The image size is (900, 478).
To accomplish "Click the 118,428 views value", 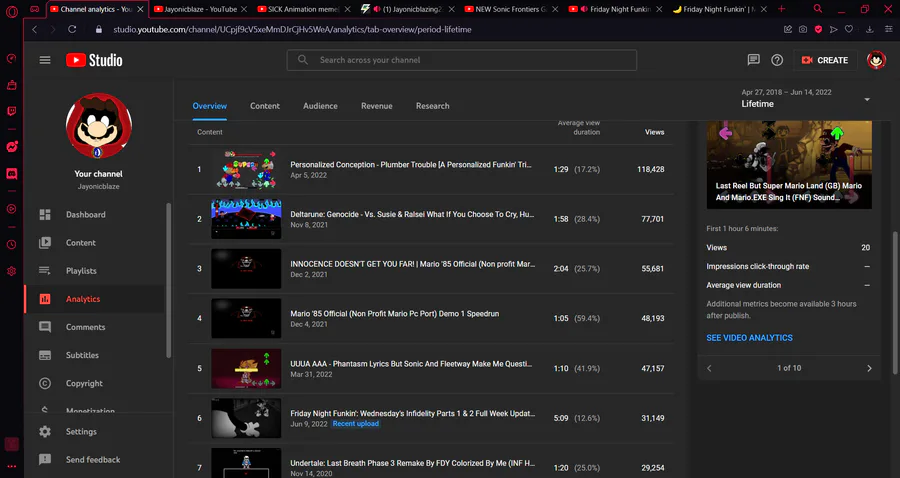I will pyautogui.click(x=650, y=169).
